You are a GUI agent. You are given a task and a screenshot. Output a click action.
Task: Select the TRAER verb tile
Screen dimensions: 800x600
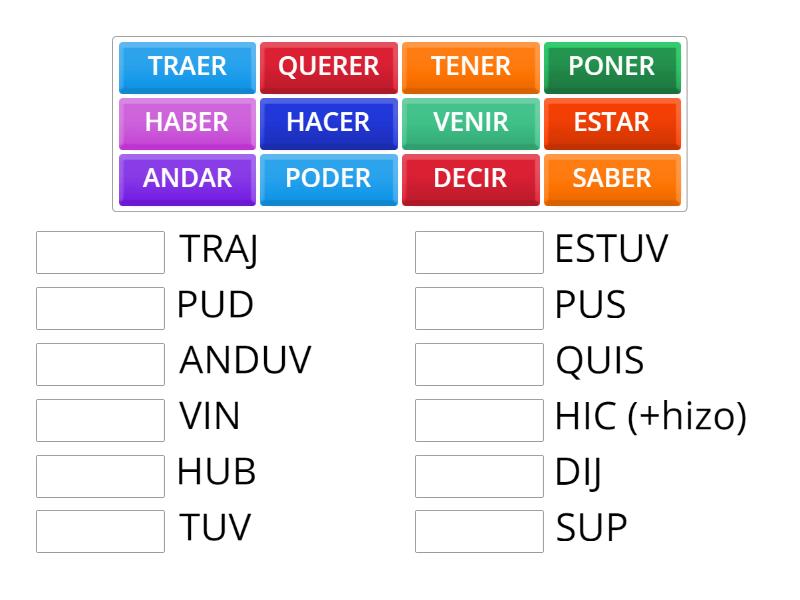tap(186, 66)
